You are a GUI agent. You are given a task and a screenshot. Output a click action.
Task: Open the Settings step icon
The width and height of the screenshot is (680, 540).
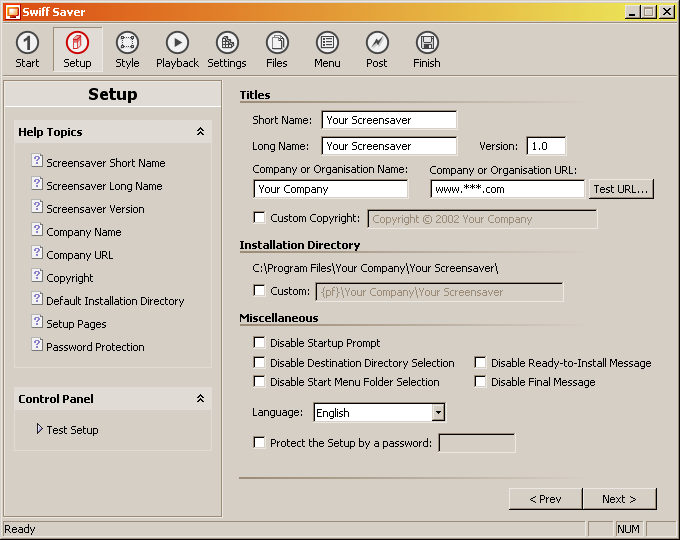(227, 43)
